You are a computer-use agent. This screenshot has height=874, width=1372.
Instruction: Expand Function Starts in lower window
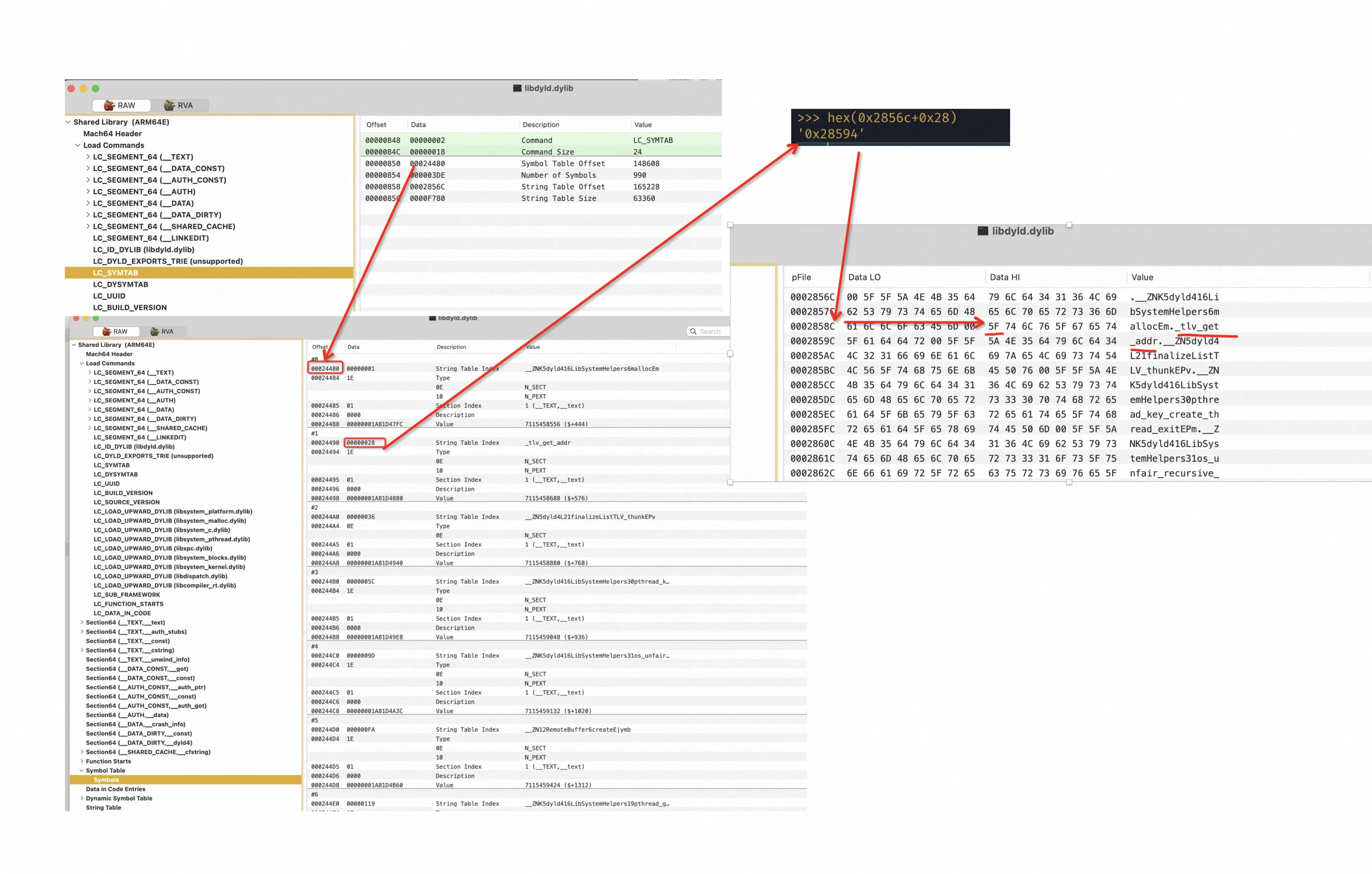click(x=81, y=761)
